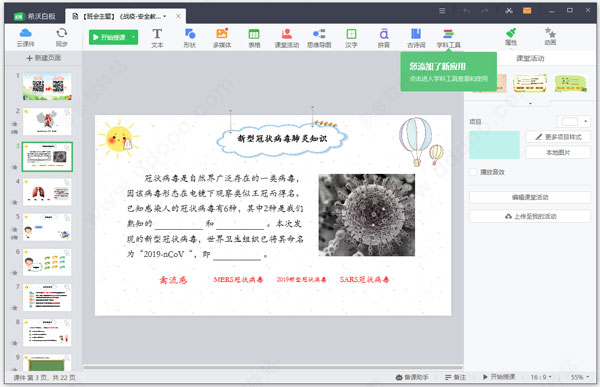Open the 多媒体 multimedia tool
The image size is (600, 387).
(x=222, y=38)
